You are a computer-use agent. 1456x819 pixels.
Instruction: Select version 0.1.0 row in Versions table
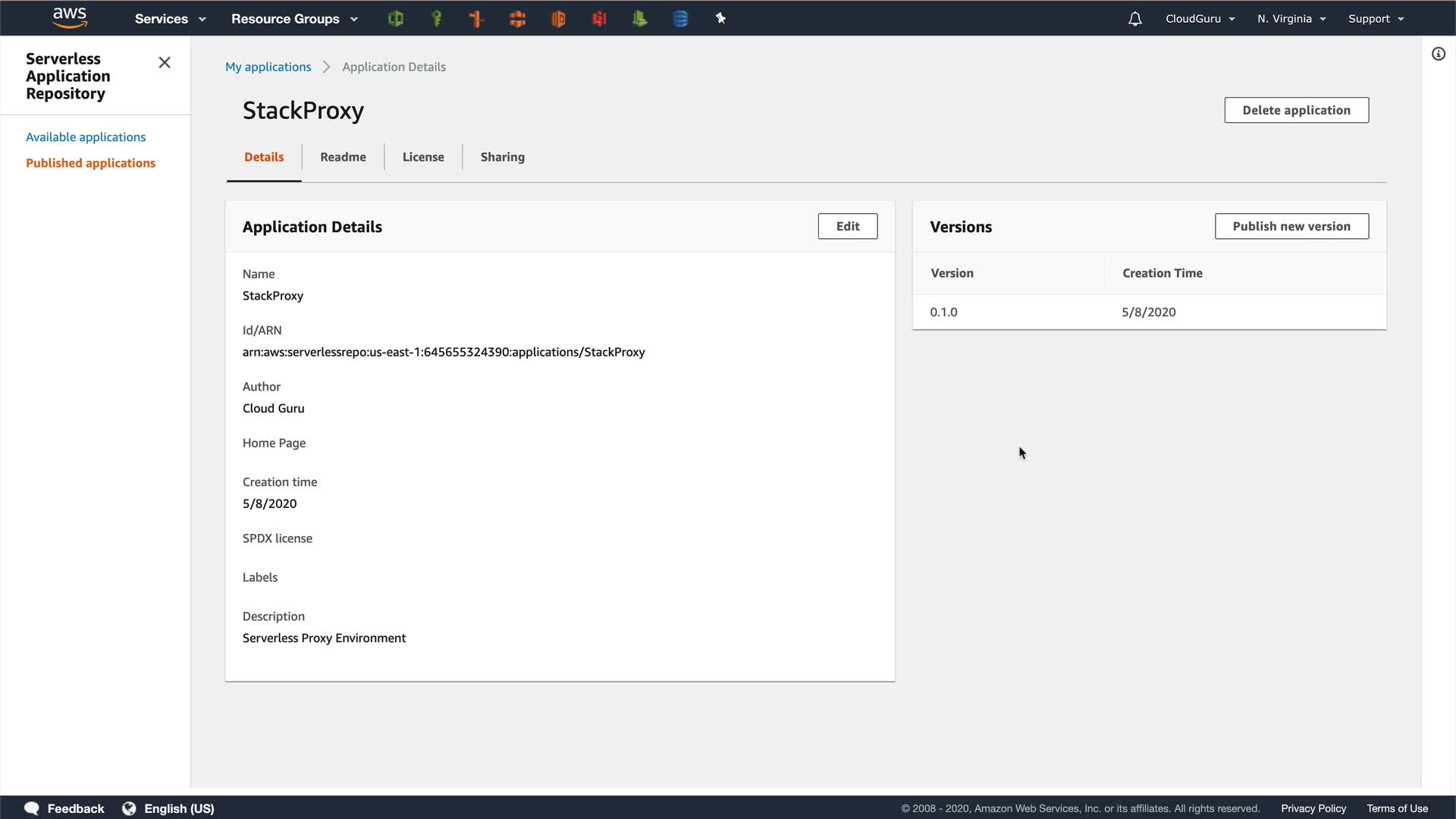pos(943,312)
